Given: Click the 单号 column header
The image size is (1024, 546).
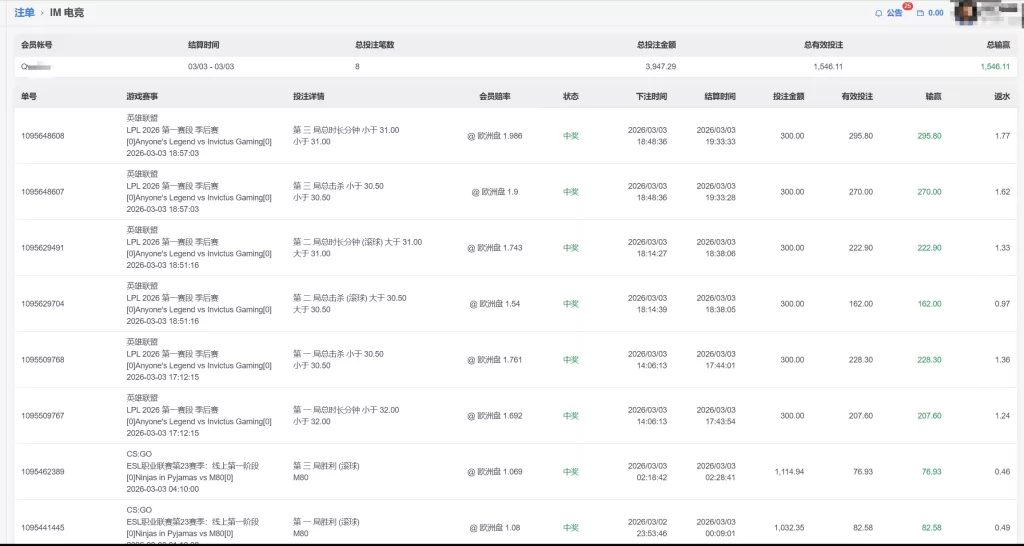Looking at the screenshot, I should click(29, 96).
